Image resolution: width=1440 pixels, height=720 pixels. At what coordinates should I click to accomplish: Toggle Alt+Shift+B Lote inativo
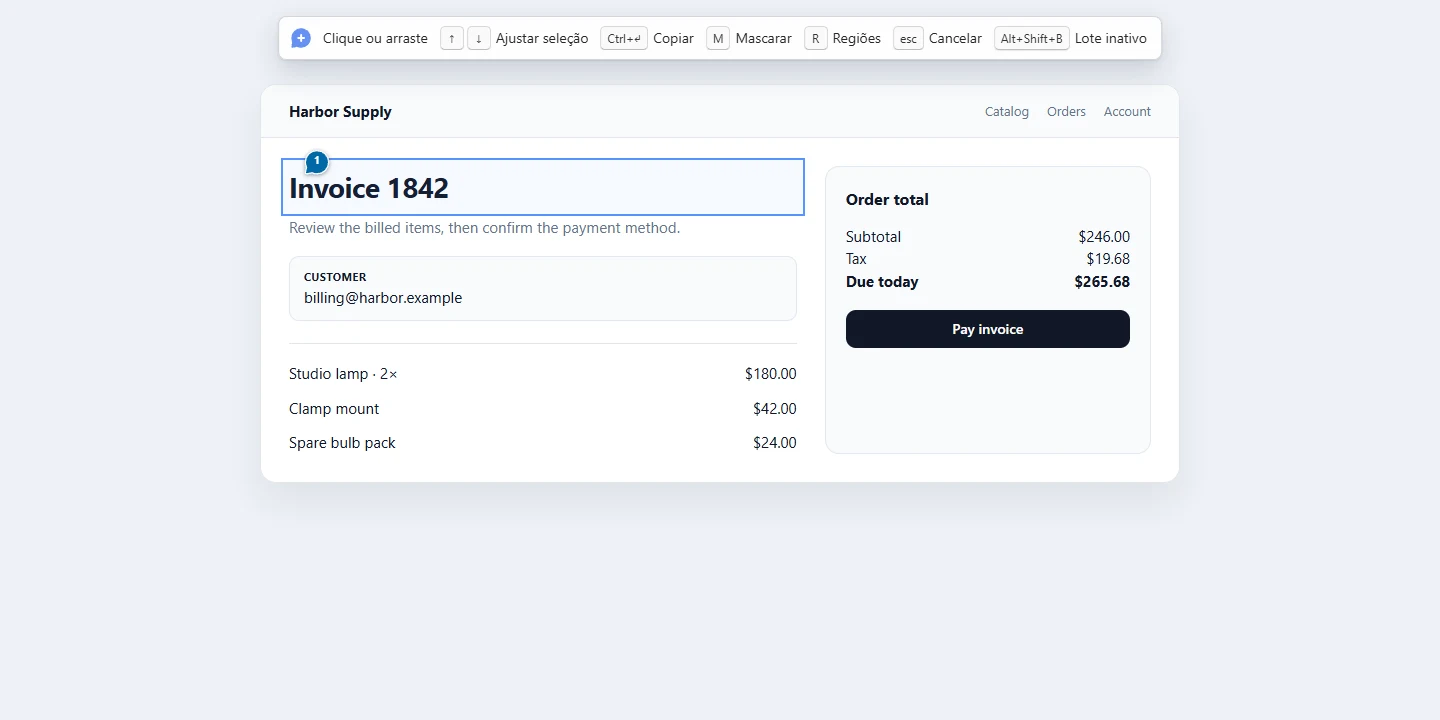[x=1070, y=38]
